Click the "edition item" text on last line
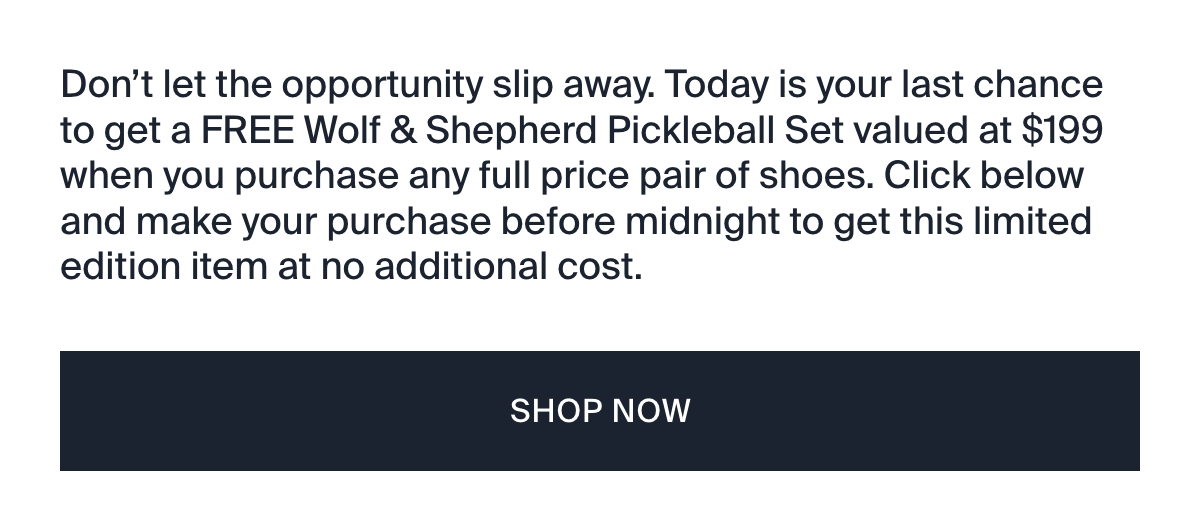This screenshot has height=531, width=1200. click(x=158, y=266)
